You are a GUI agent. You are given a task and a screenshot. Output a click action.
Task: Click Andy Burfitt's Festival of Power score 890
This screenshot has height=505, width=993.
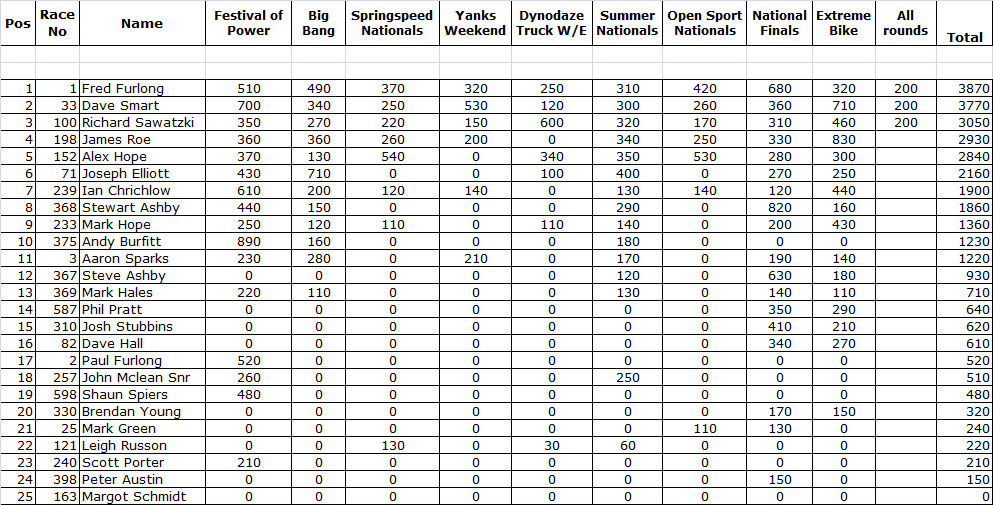(x=248, y=242)
